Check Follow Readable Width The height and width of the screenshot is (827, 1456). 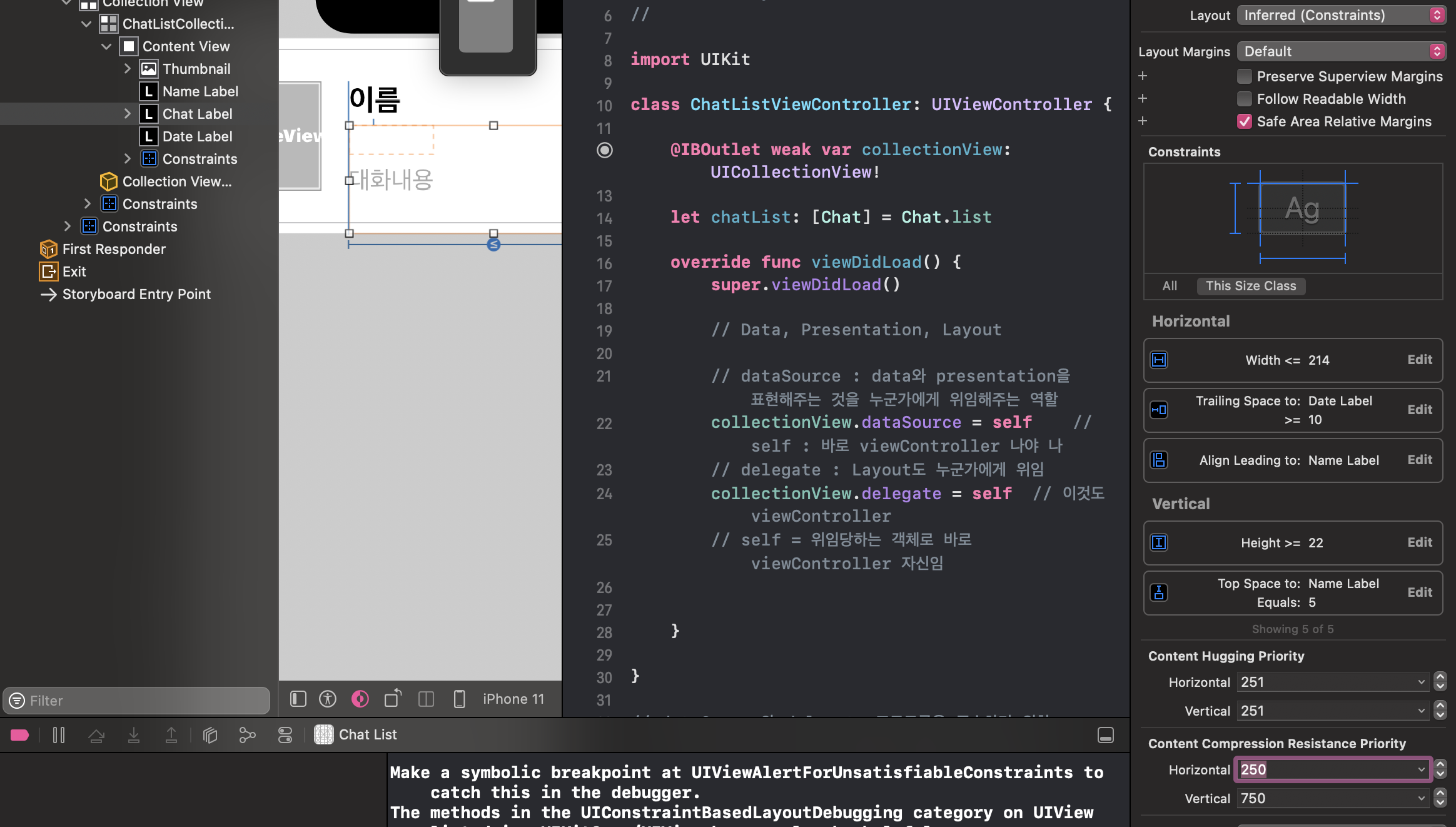pyautogui.click(x=1244, y=99)
